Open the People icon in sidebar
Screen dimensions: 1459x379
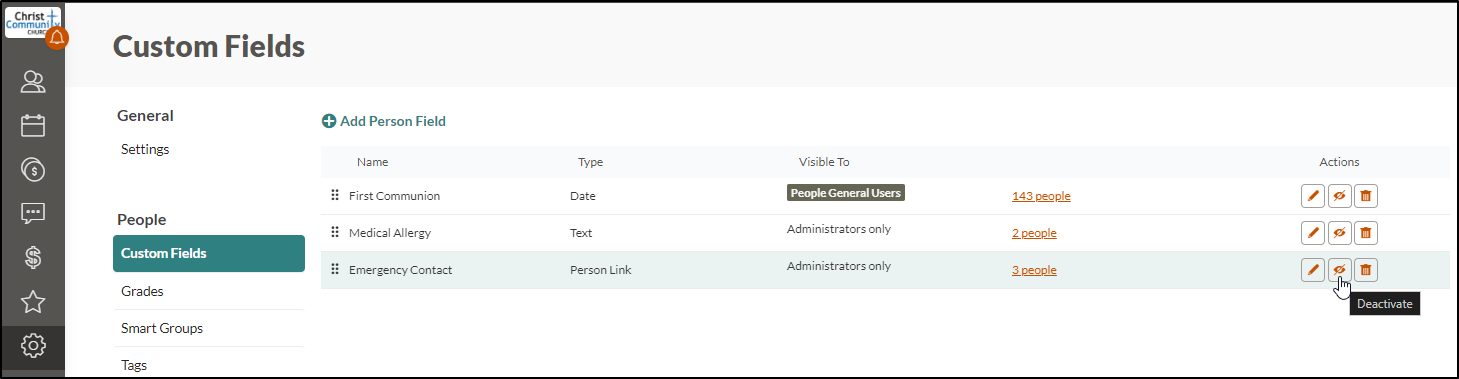click(33, 81)
